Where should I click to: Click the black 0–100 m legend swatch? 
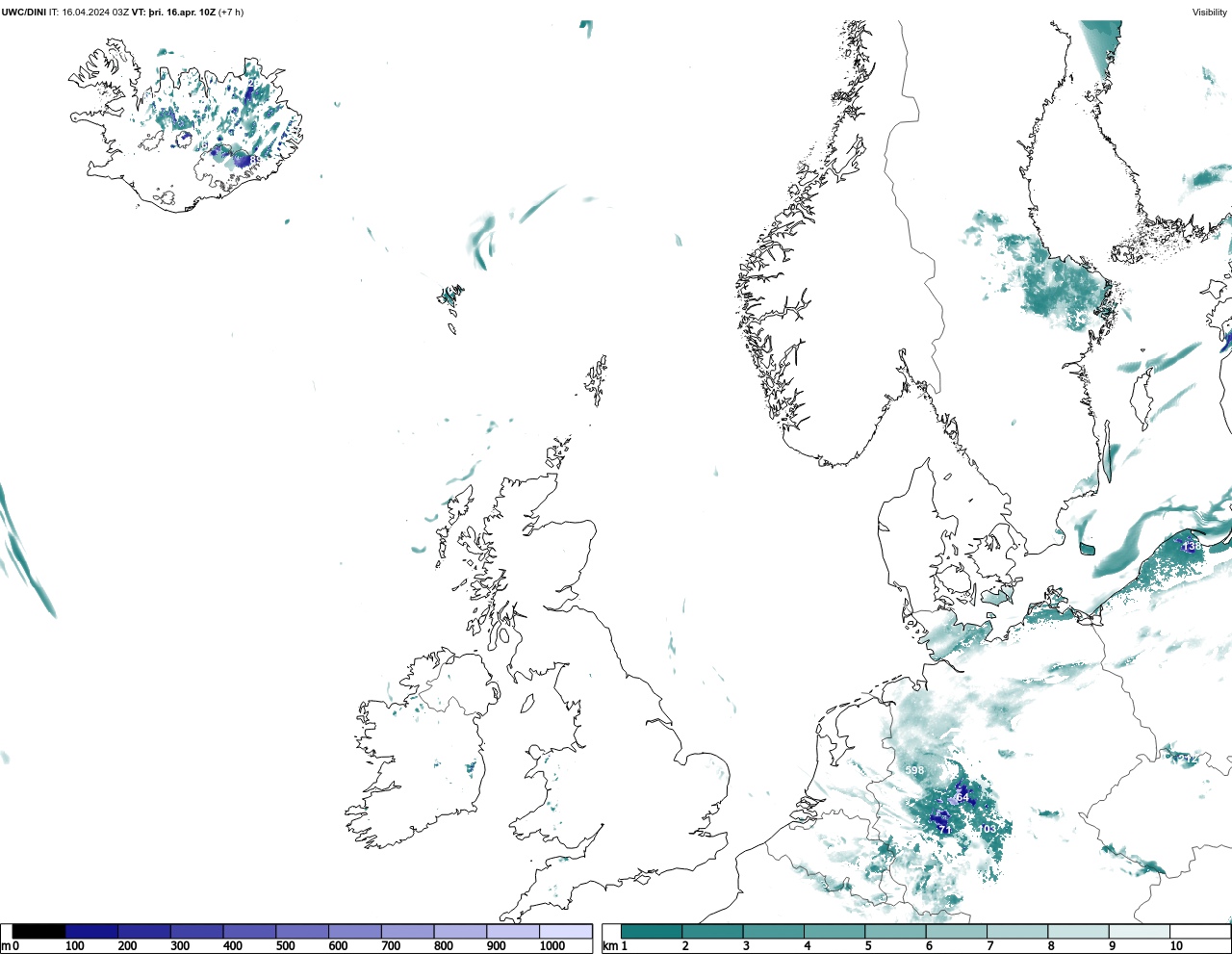(39, 932)
